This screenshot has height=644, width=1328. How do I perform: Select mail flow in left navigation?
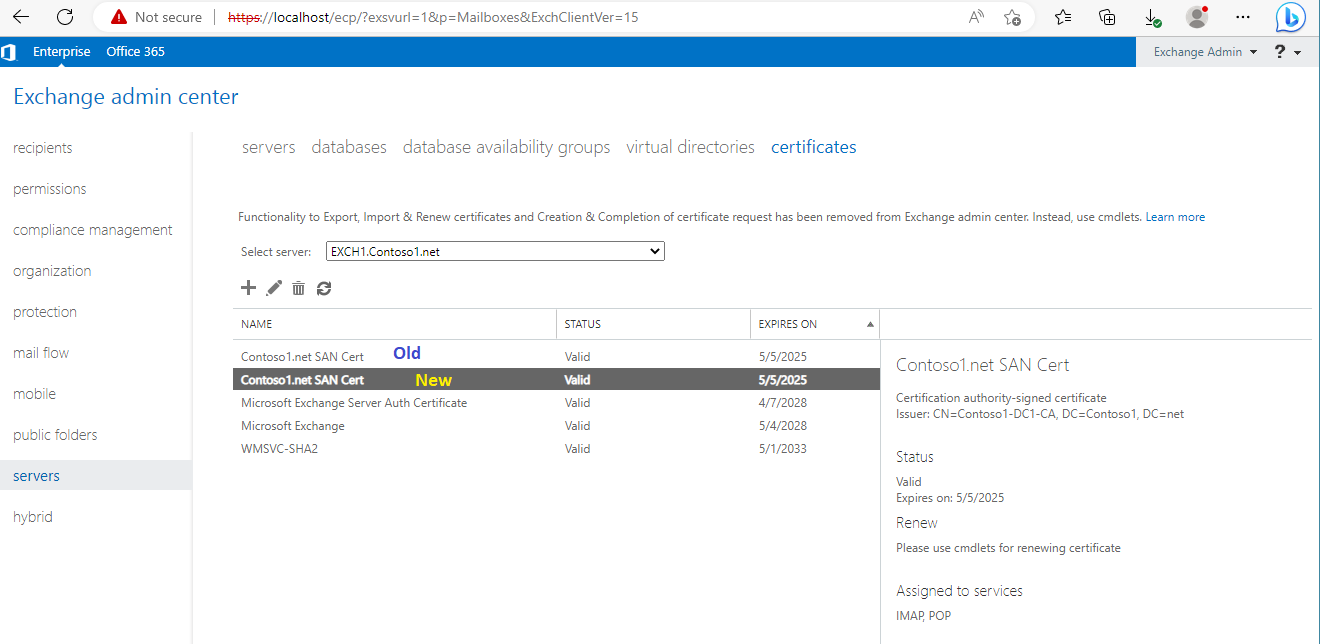41,353
